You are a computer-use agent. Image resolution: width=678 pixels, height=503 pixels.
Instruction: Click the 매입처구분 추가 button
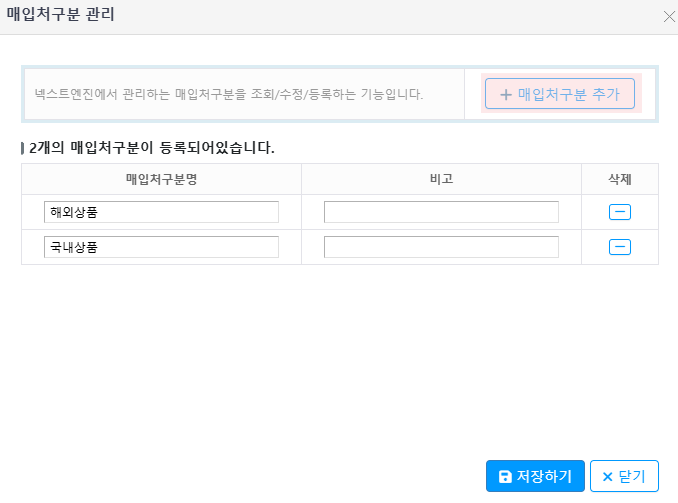click(560, 94)
